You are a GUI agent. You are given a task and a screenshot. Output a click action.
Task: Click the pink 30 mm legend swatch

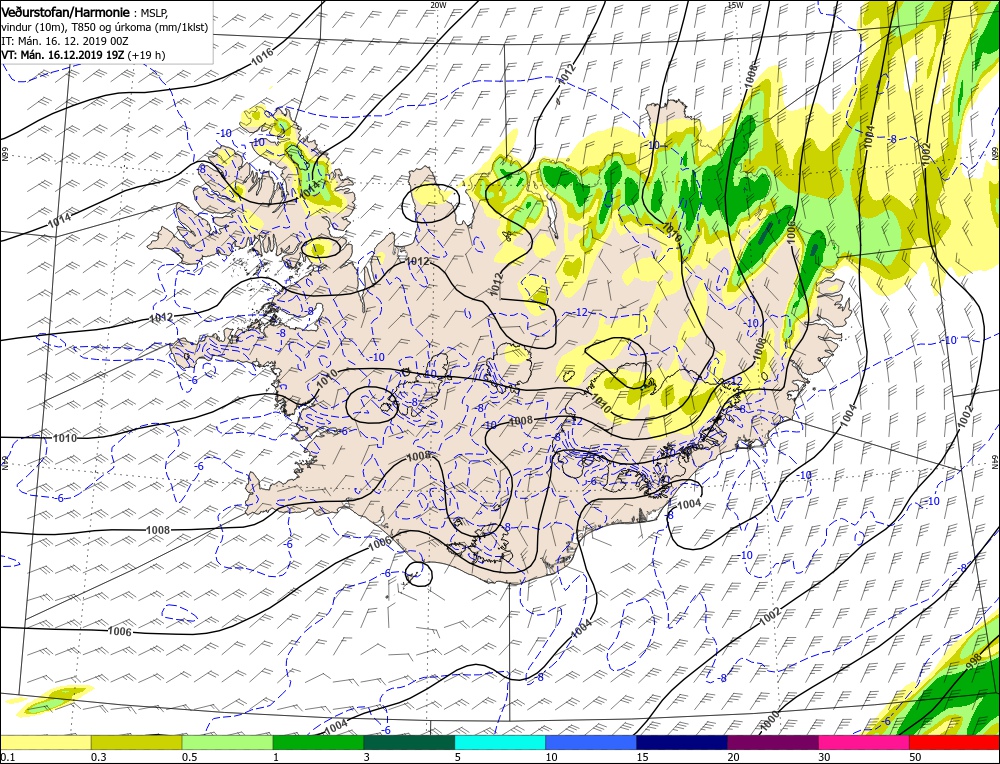(864, 742)
